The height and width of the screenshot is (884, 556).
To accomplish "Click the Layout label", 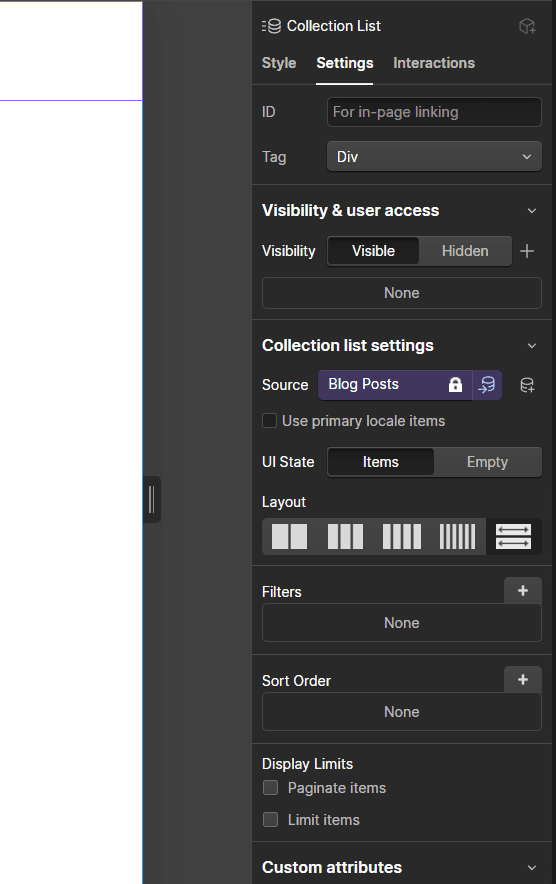I will pos(284,502).
